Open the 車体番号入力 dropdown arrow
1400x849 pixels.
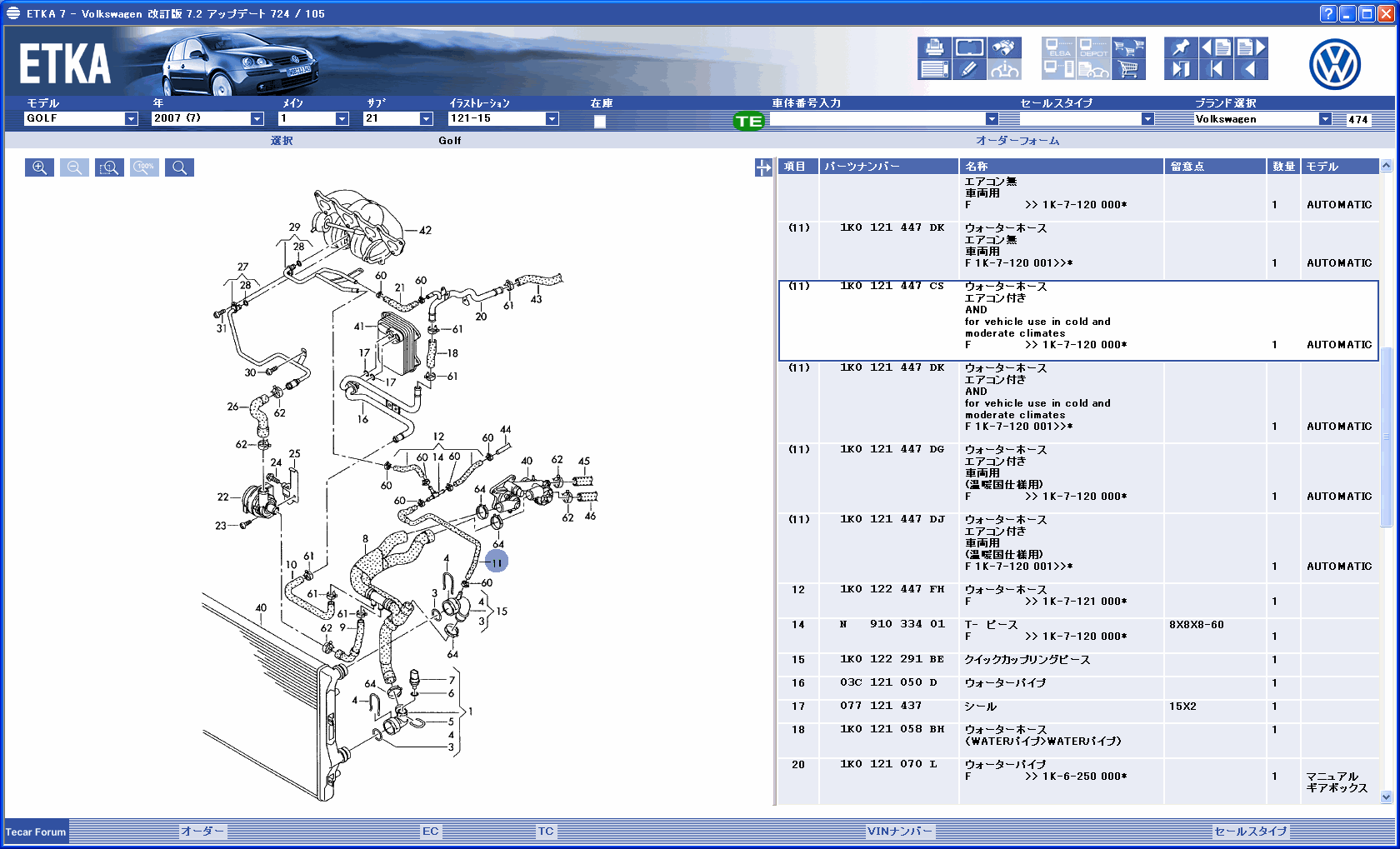coord(992,119)
